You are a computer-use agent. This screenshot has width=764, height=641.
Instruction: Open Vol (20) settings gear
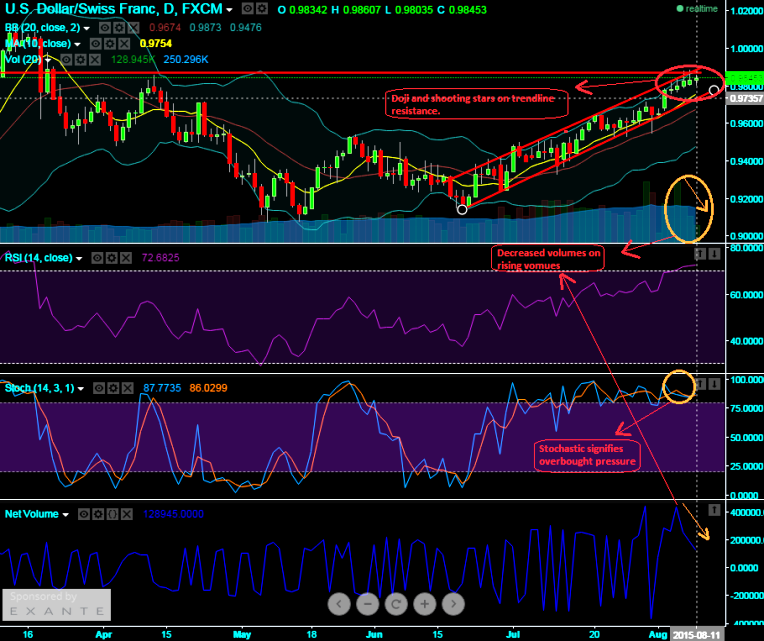(x=80, y=59)
